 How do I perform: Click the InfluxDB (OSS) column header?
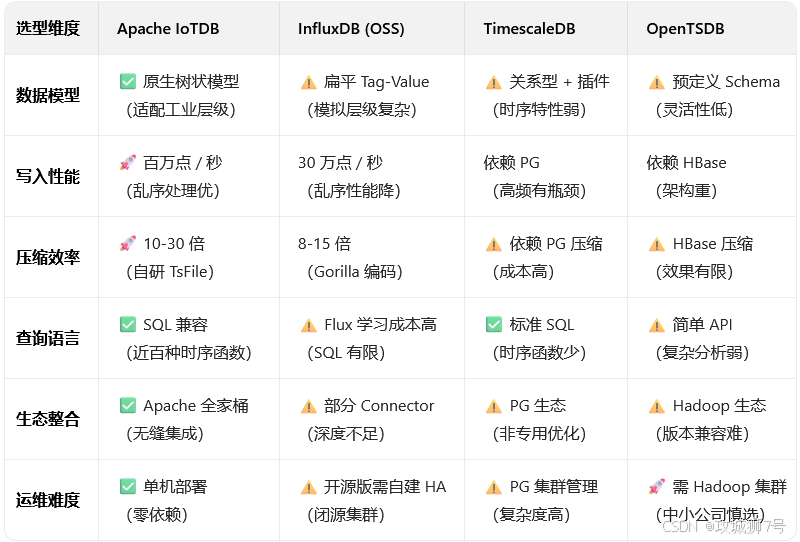(351, 29)
